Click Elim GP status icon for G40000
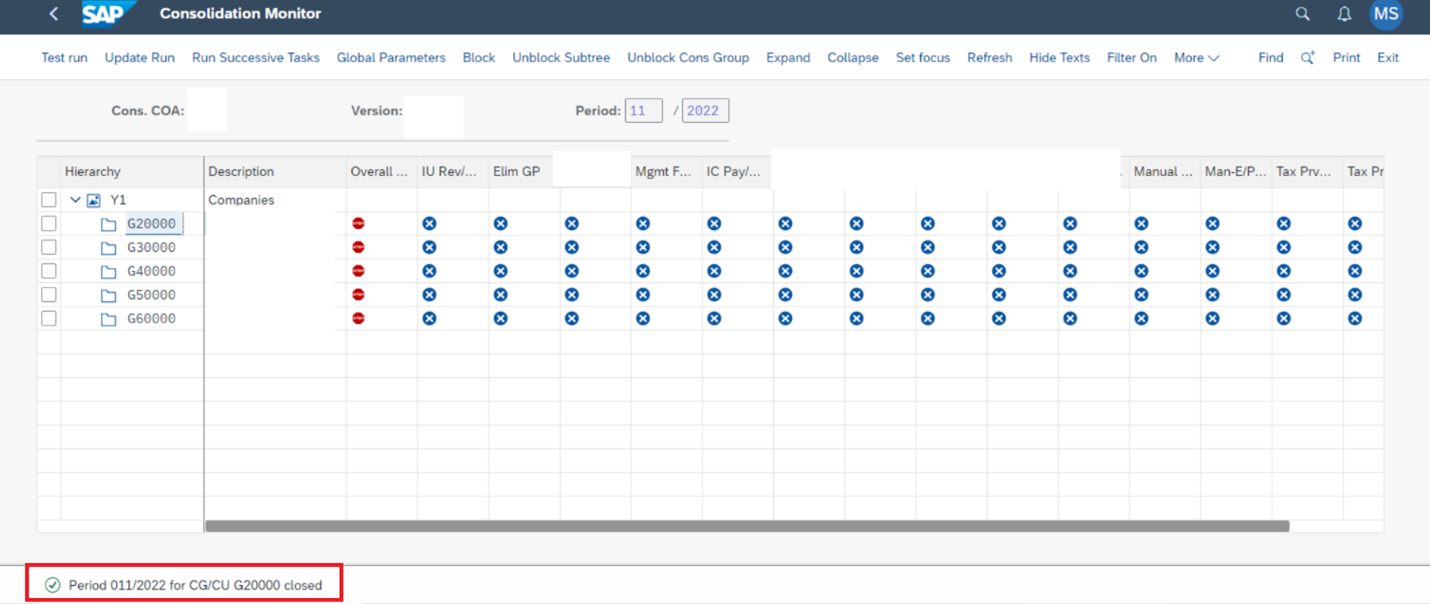The image size is (1430, 604). point(500,271)
